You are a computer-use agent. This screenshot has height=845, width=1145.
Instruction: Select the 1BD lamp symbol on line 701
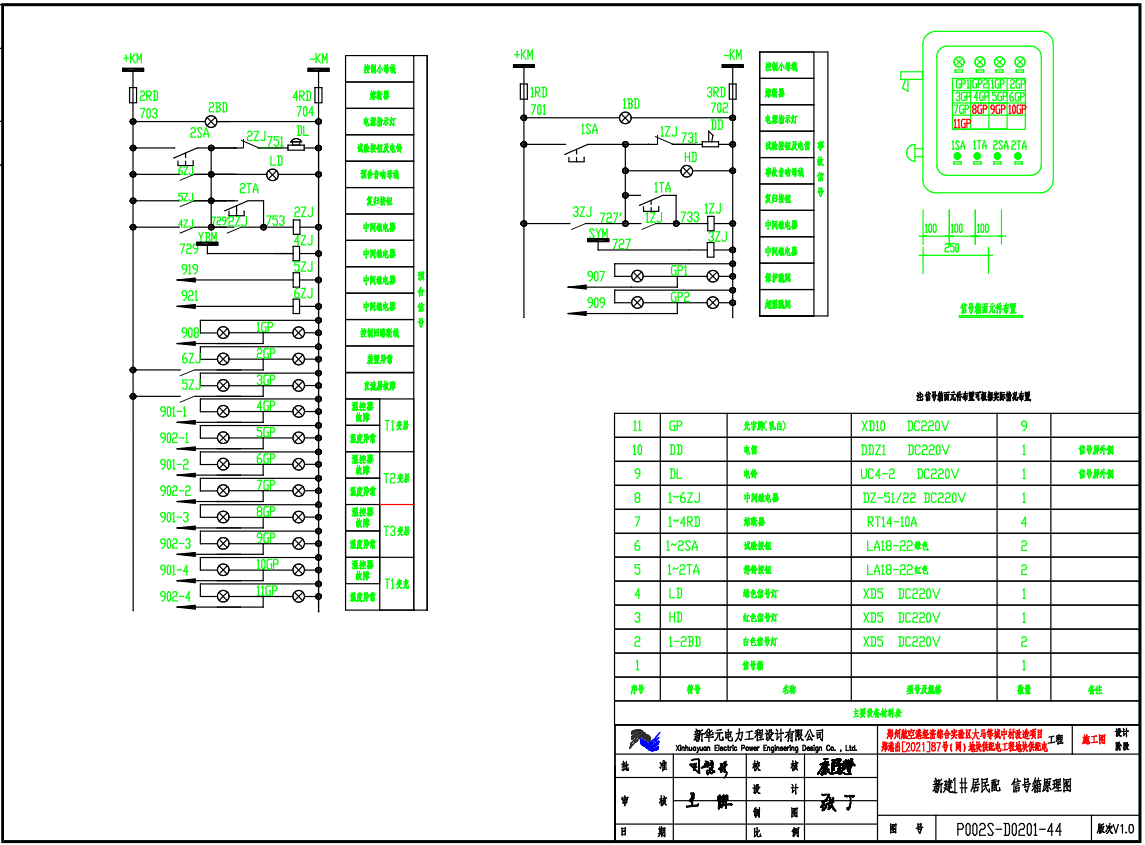(625, 118)
